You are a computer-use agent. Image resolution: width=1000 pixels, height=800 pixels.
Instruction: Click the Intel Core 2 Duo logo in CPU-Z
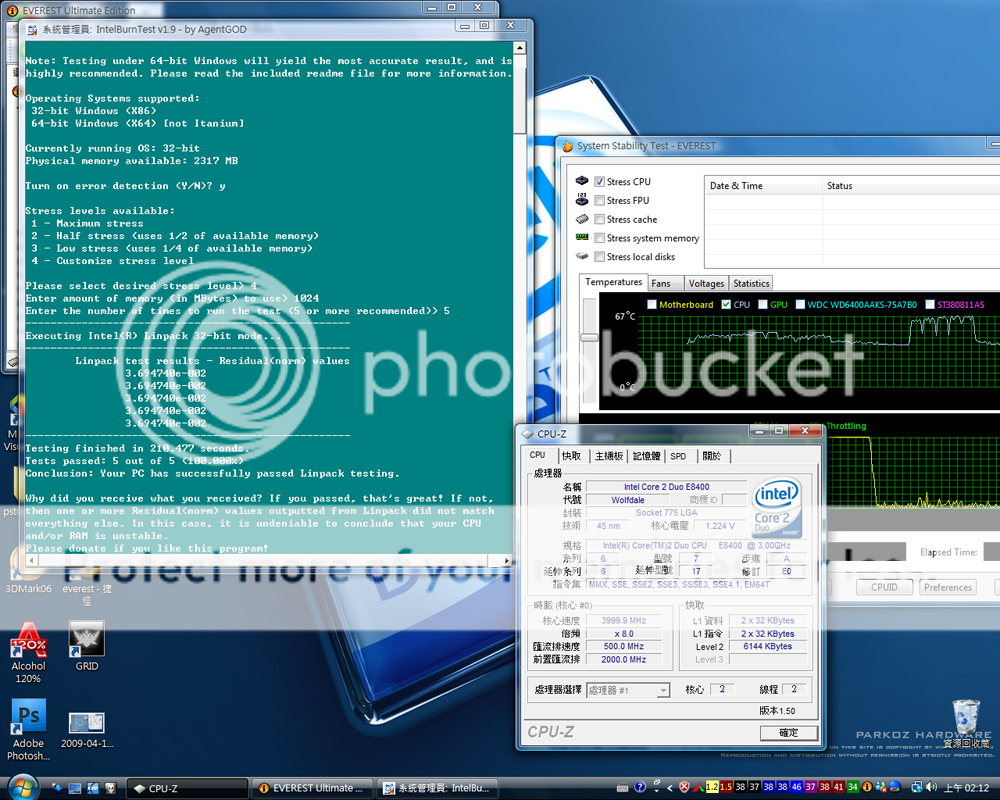tap(776, 507)
